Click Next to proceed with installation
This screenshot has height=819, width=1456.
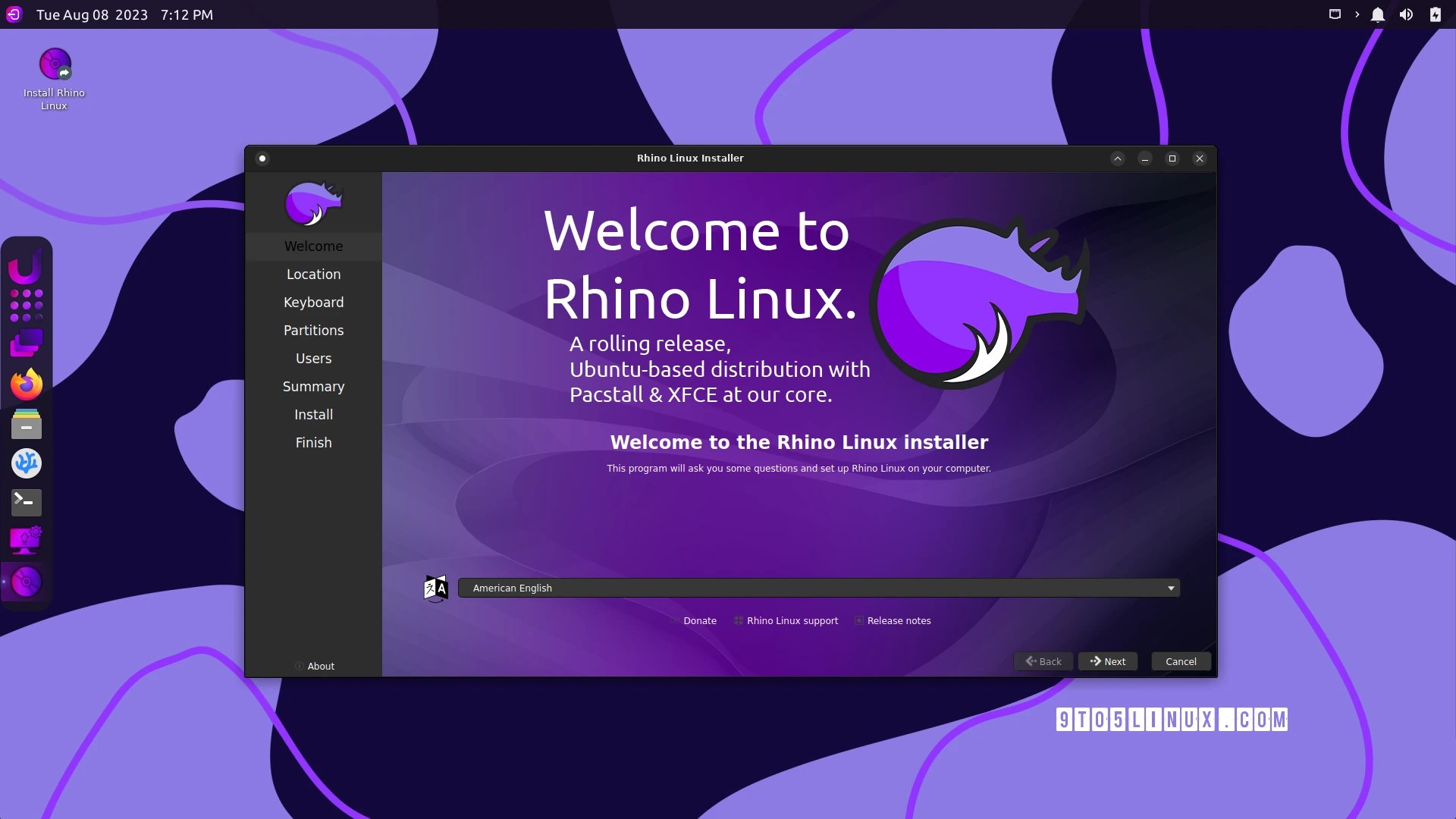tap(1108, 661)
